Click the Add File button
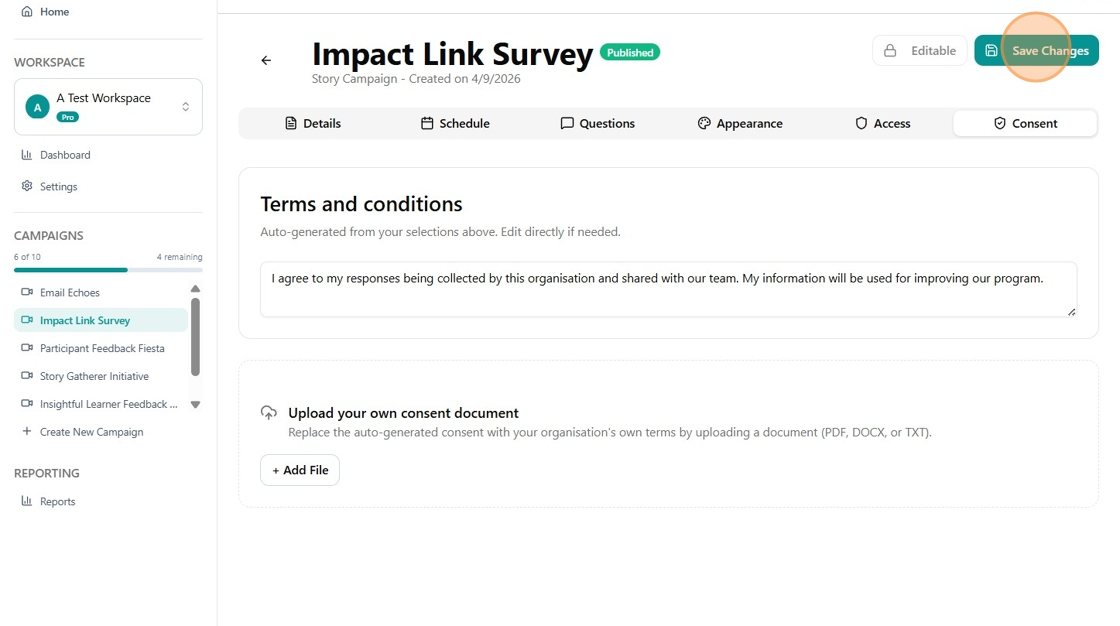 [x=300, y=470]
